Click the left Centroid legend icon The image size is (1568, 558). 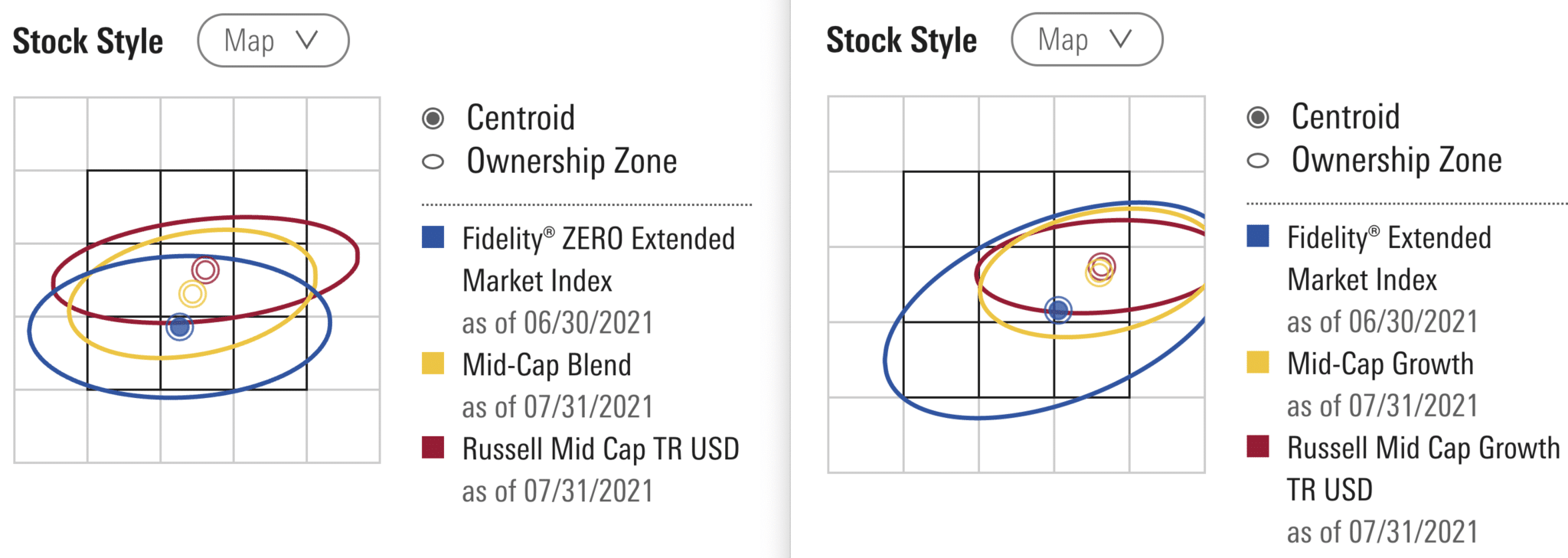click(433, 118)
